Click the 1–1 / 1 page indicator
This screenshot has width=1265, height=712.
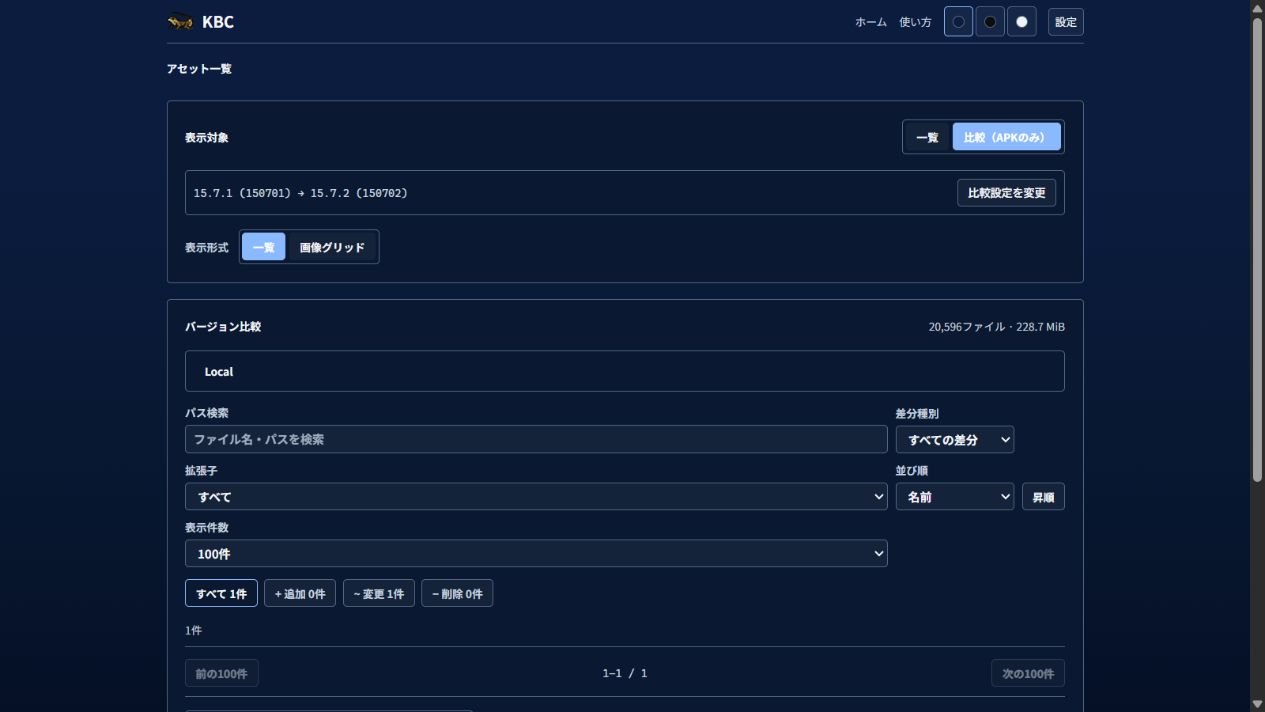(x=625, y=673)
